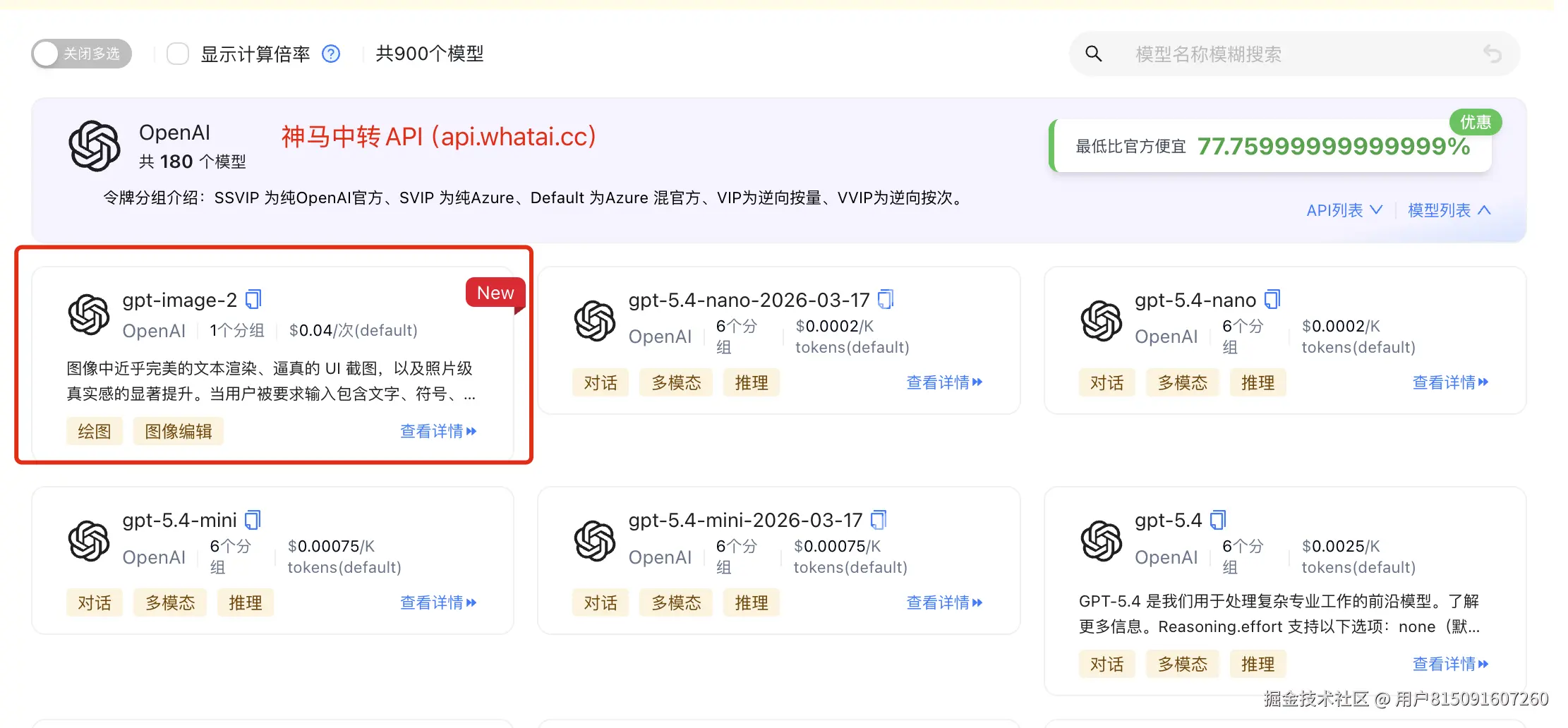Select the gpt-5.4-nano-2026-03-17 model title

pos(749,300)
